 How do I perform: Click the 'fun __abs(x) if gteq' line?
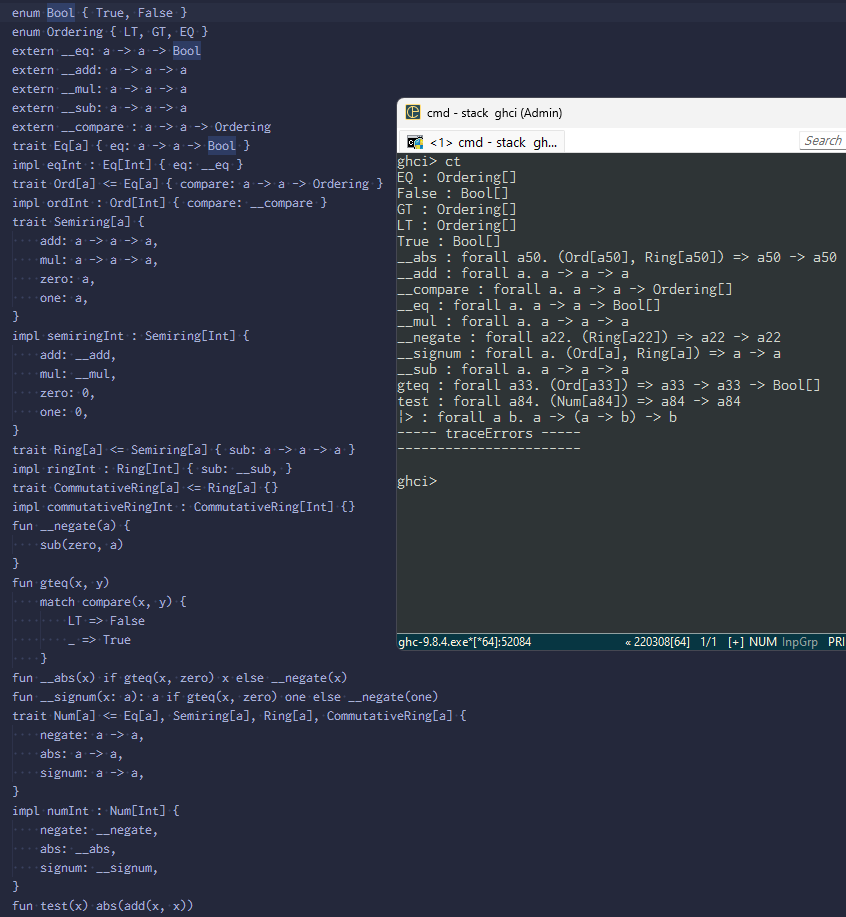(x=180, y=678)
